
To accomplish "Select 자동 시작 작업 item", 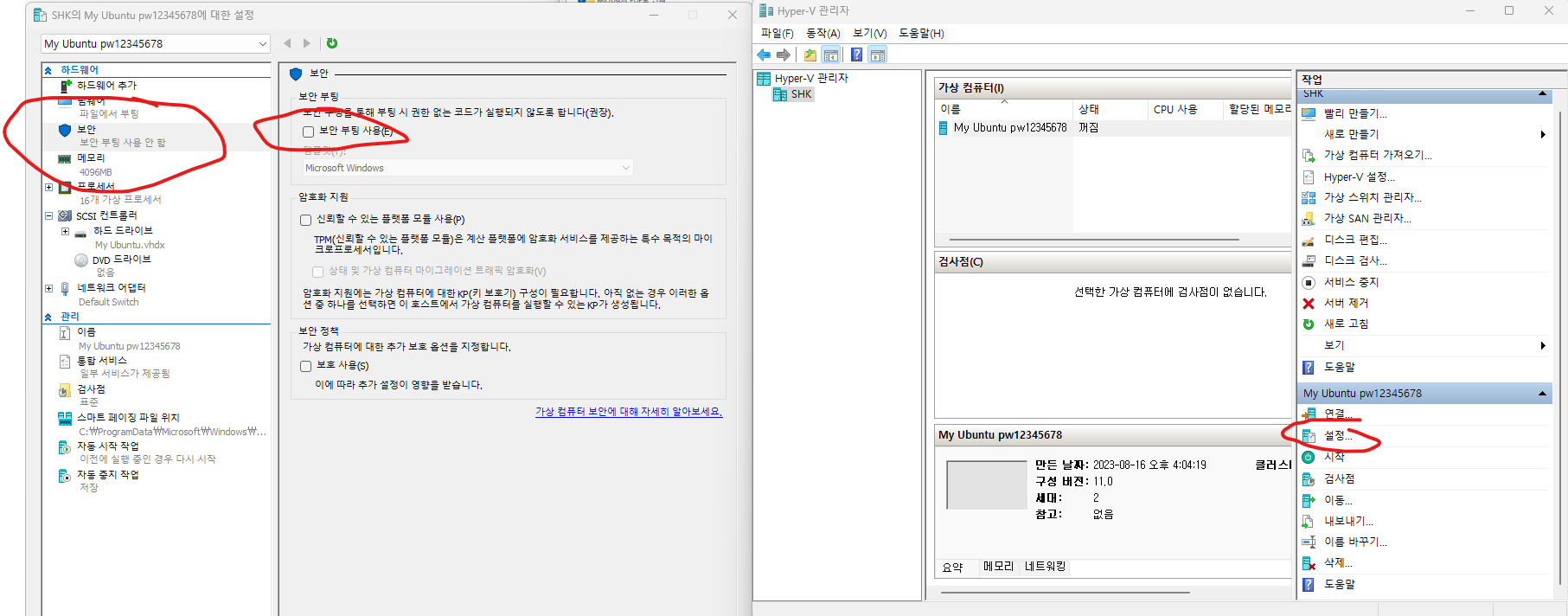I will 108,446.
